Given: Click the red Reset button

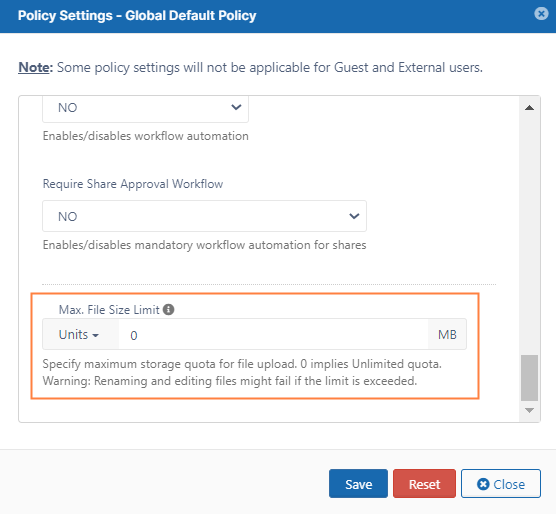Looking at the screenshot, I should coord(424,484).
